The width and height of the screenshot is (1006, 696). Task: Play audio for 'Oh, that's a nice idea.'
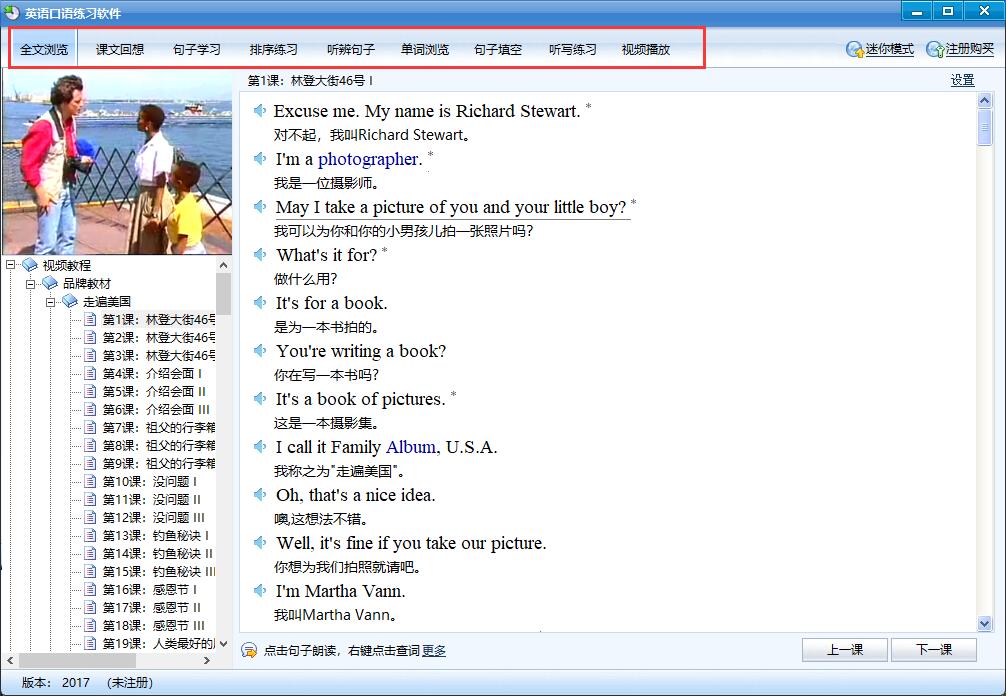(259, 495)
